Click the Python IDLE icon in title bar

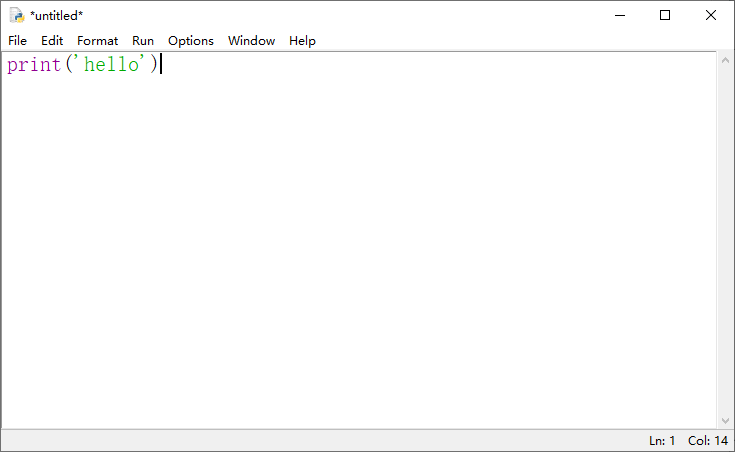(16, 15)
